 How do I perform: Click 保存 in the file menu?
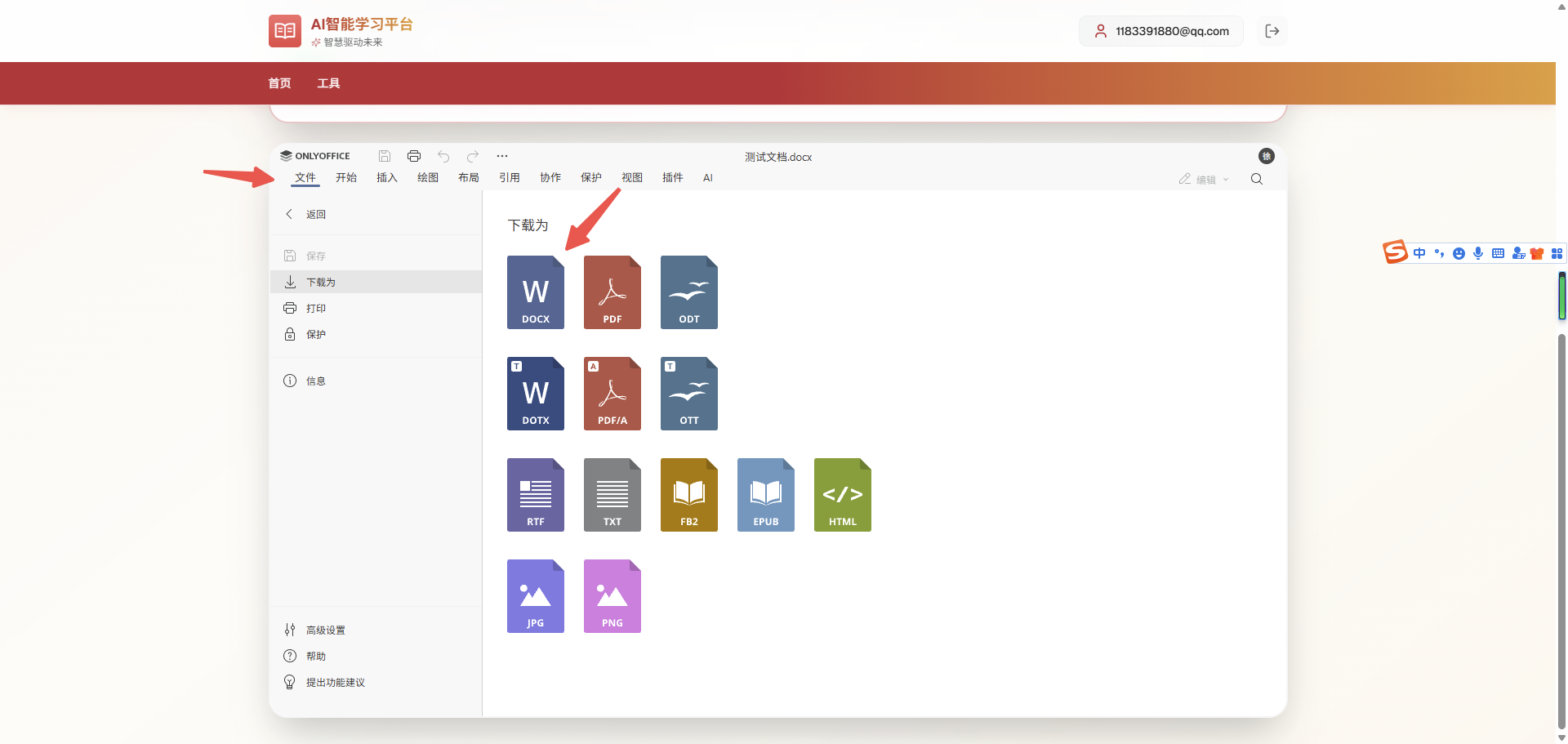click(x=376, y=256)
